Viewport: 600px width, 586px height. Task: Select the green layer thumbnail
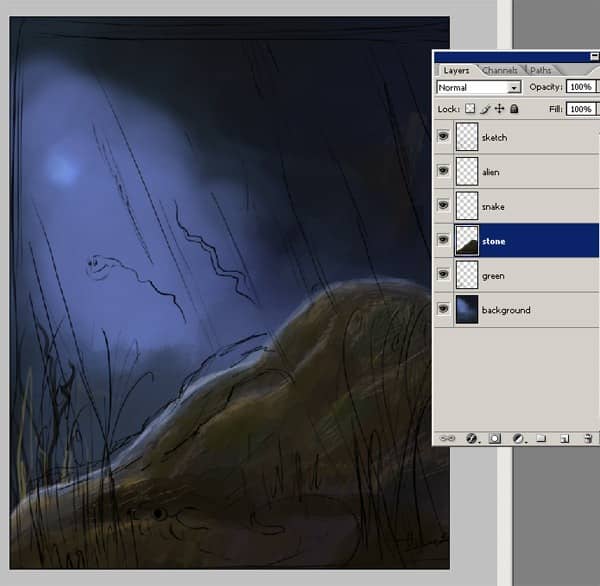click(467, 275)
